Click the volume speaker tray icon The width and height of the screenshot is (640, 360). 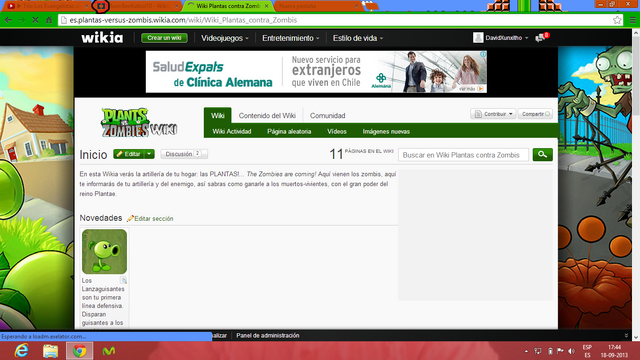tap(571, 351)
